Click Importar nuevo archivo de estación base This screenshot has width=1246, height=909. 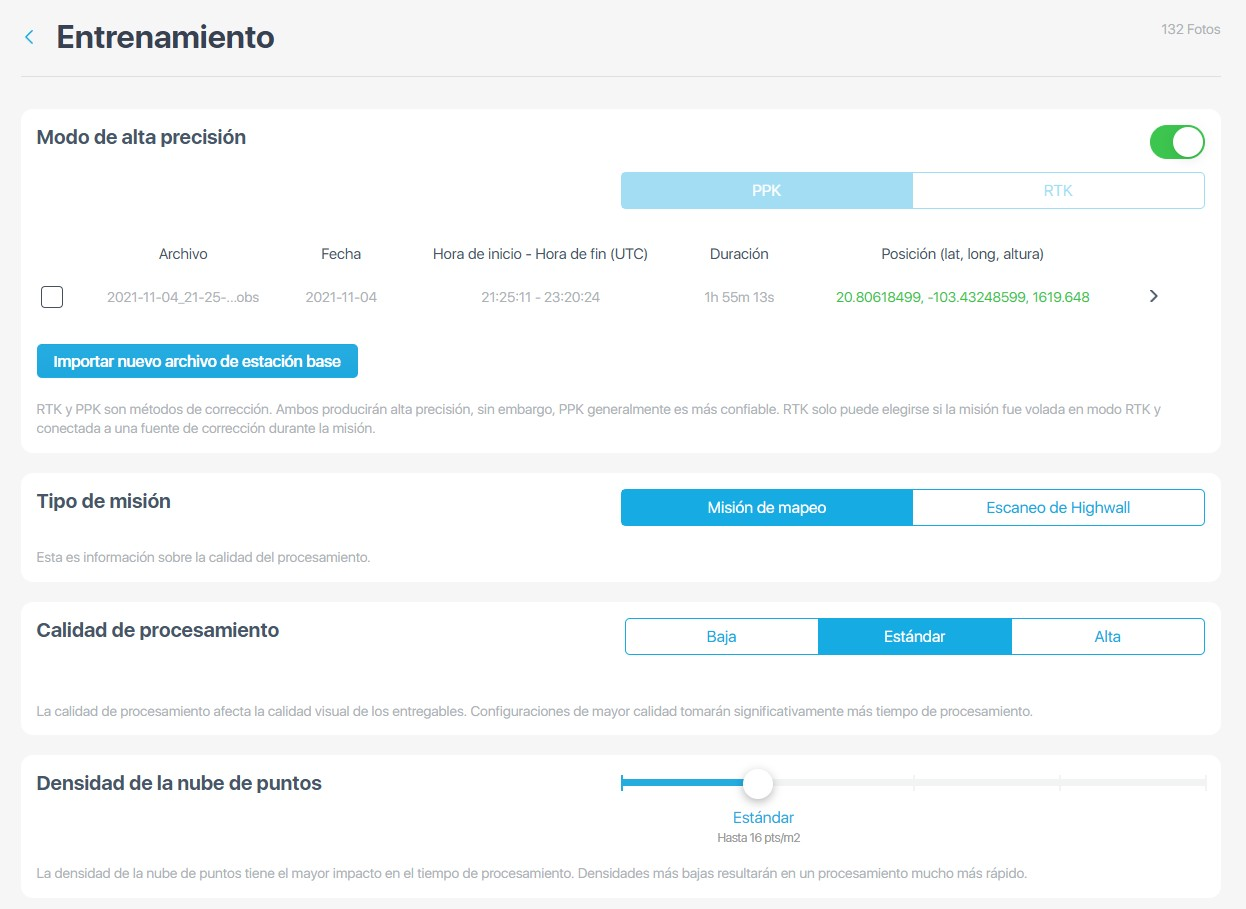197,361
